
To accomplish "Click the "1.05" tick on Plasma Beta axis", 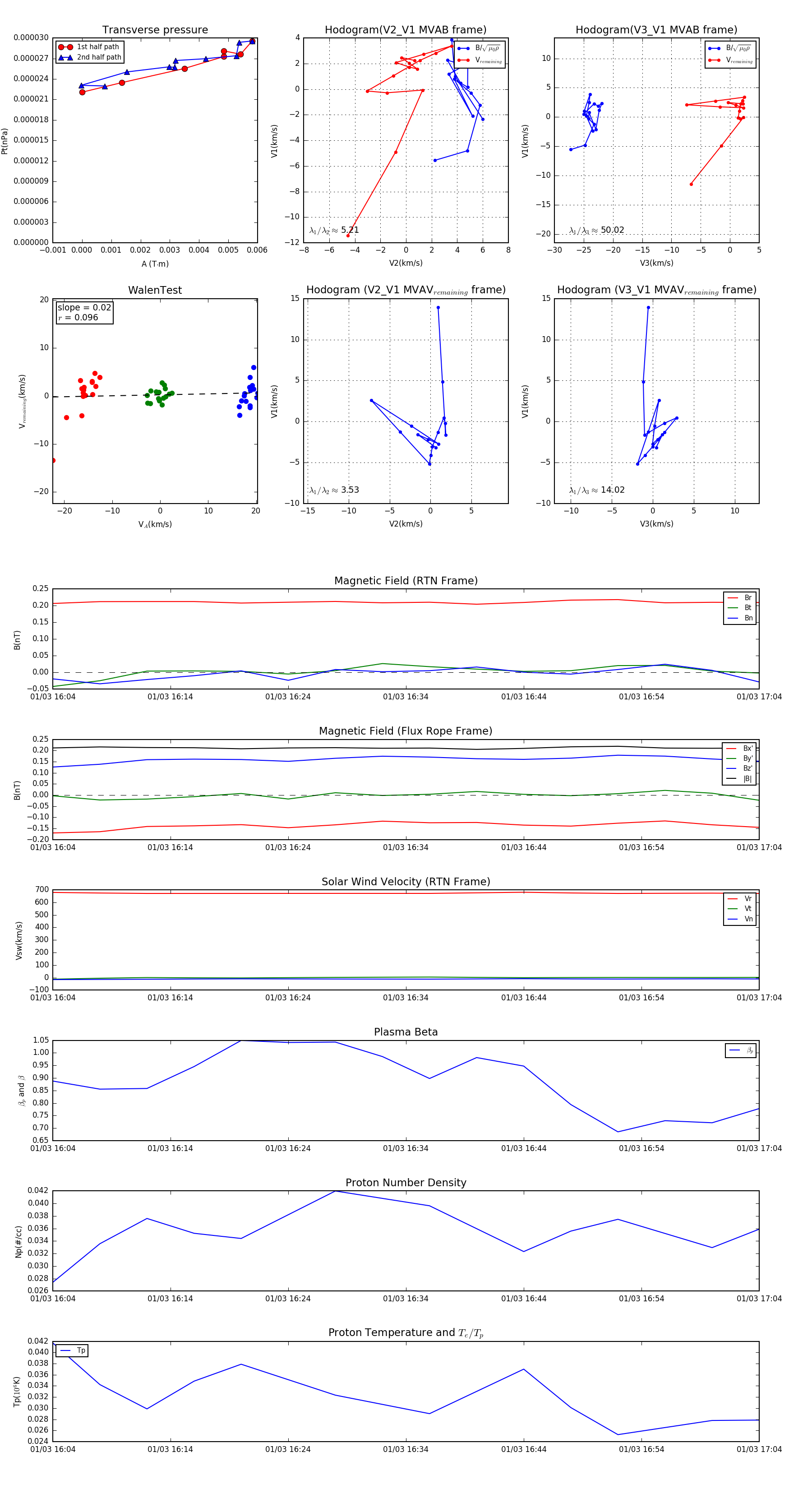I will coord(41,1040).
